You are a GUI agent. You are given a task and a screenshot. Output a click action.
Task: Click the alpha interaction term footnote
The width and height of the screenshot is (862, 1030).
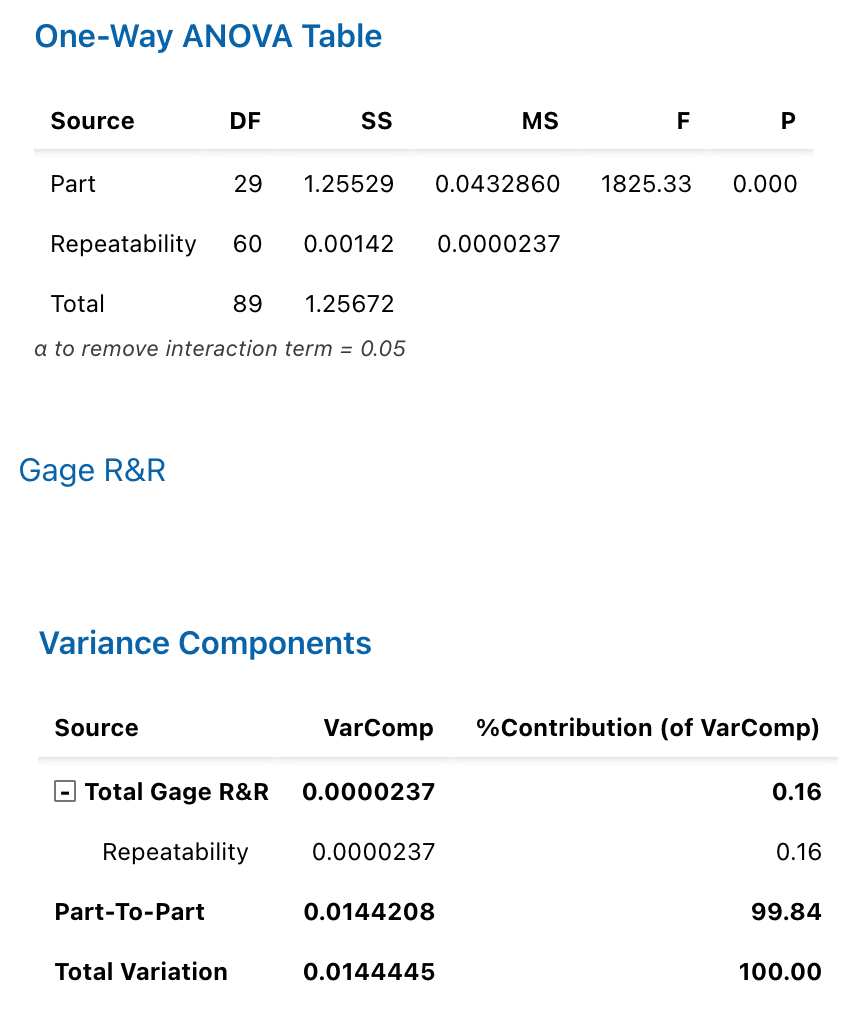220,349
